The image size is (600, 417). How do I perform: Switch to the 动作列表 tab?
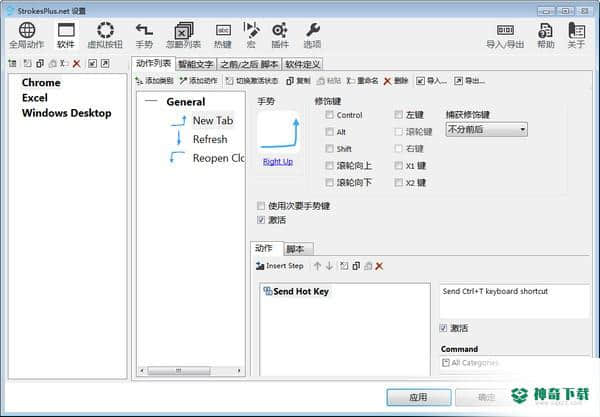tap(153, 64)
